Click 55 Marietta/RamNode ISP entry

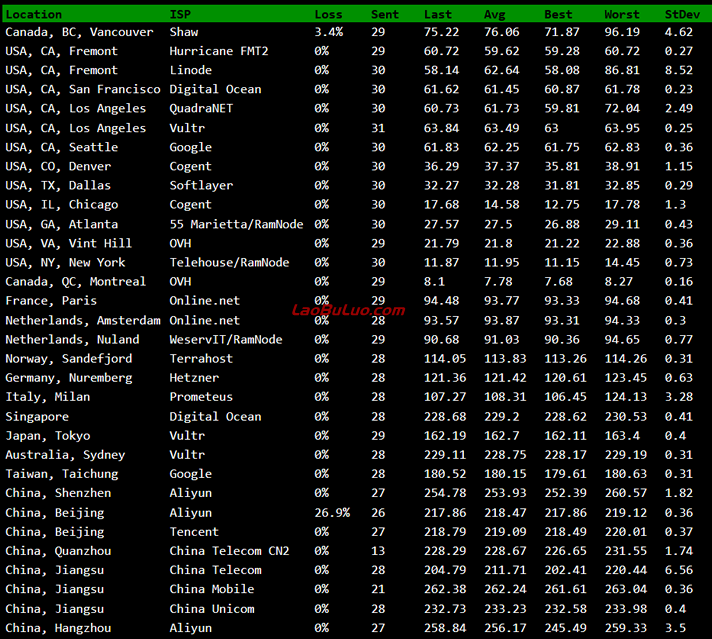click(236, 224)
